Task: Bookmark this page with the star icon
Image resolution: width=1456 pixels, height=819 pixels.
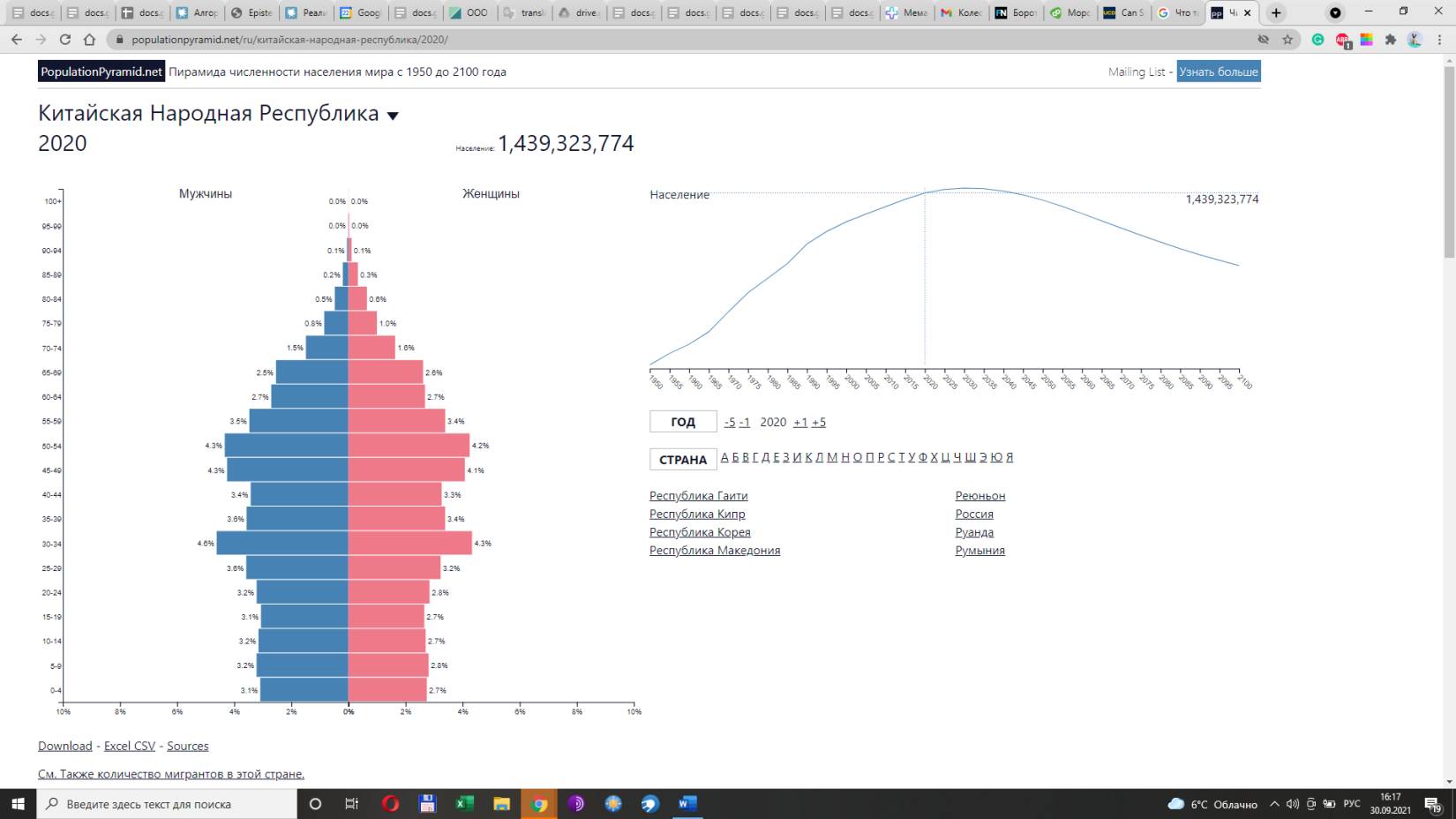Action: point(1287,40)
